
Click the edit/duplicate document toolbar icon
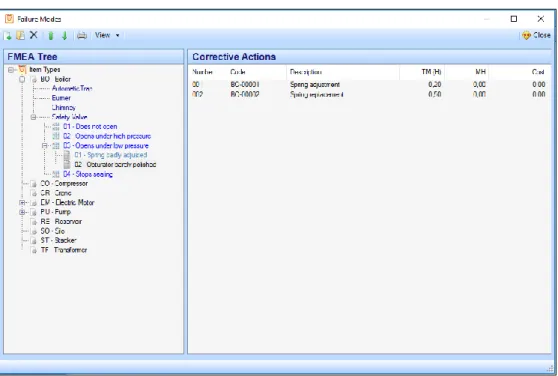[21, 35]
